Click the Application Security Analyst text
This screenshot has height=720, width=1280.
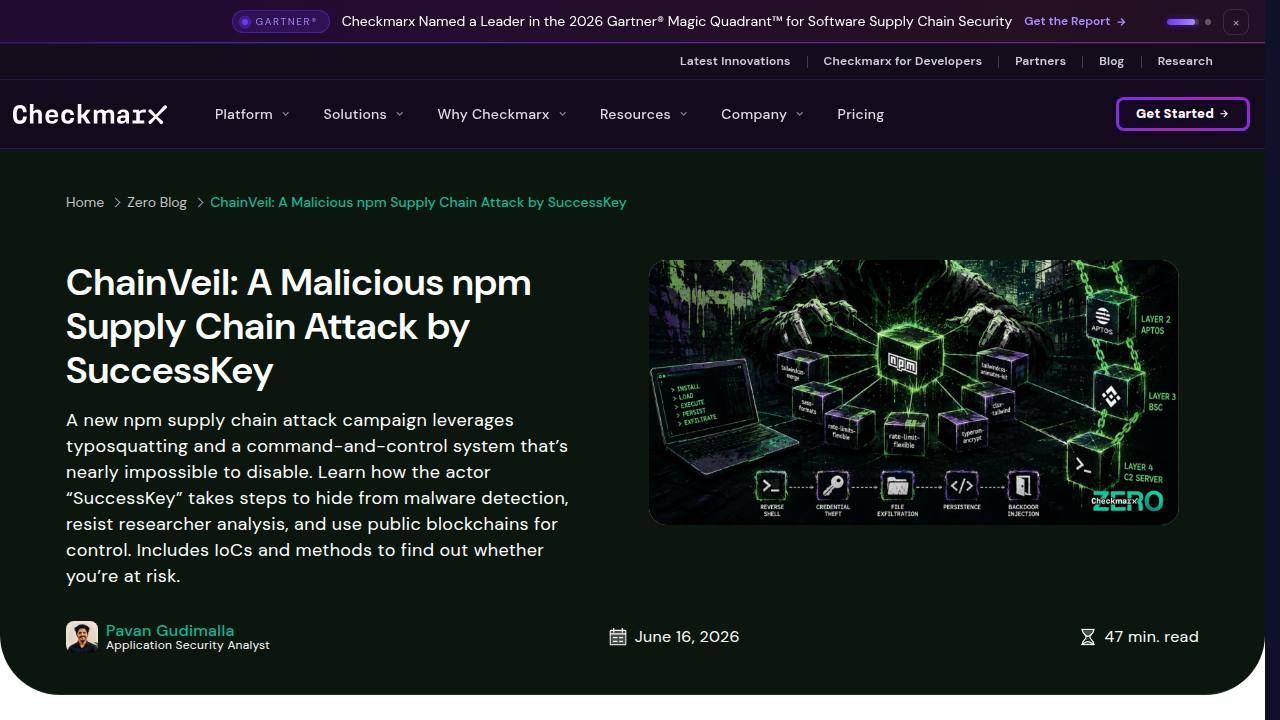tap(188, 646)
